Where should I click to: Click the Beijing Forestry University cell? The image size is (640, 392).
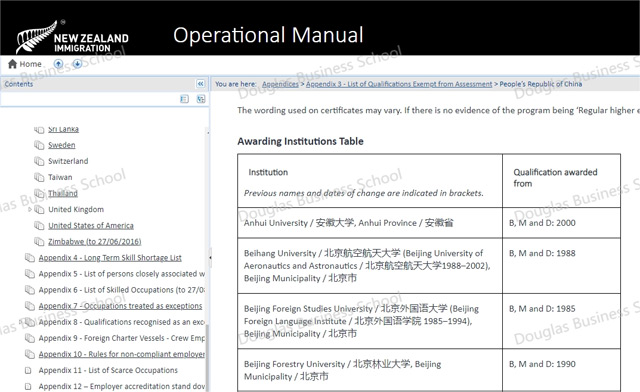coord(370,370)
